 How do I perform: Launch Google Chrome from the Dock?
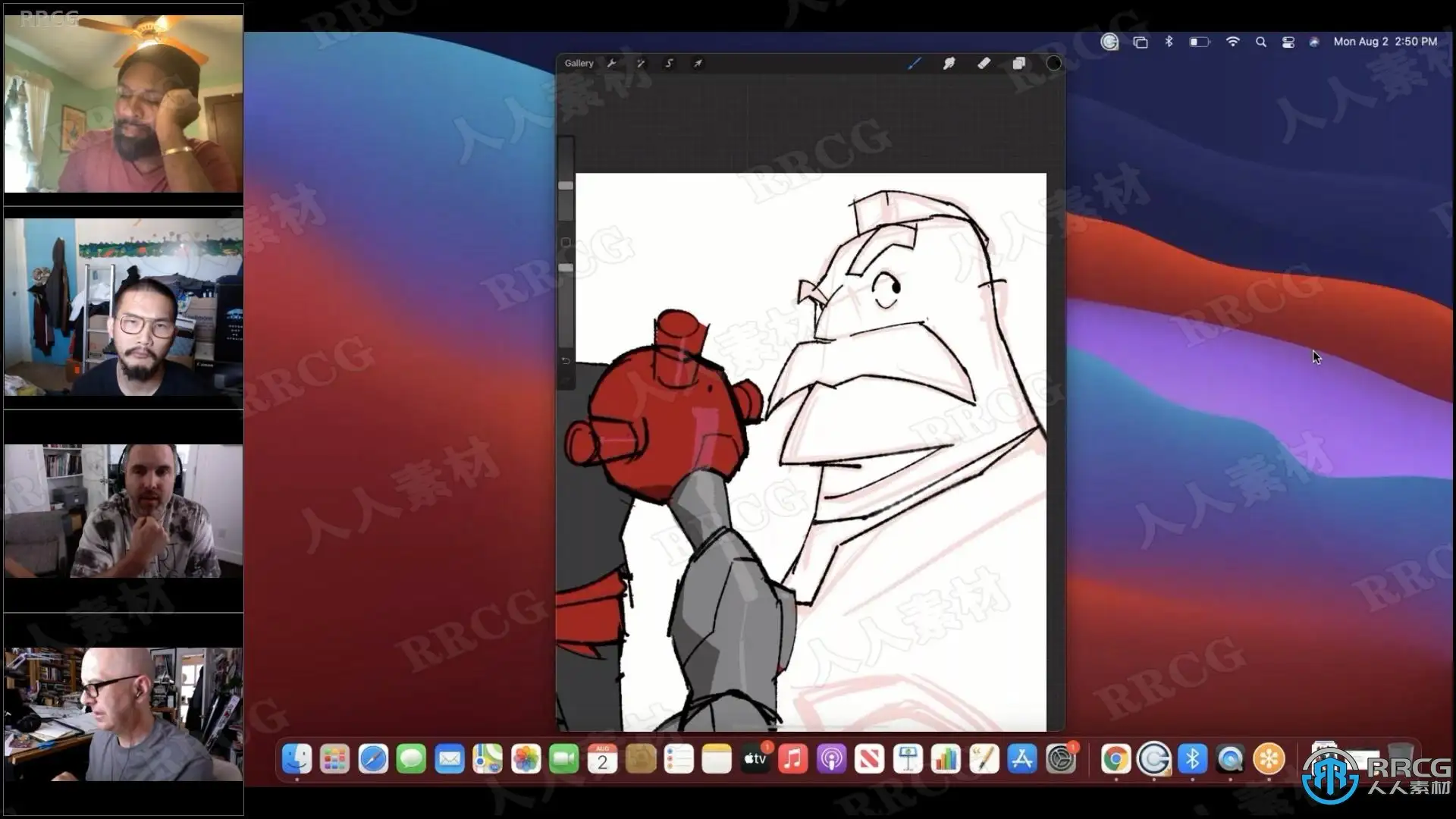pyautogui.click(x=1116, y=759)
